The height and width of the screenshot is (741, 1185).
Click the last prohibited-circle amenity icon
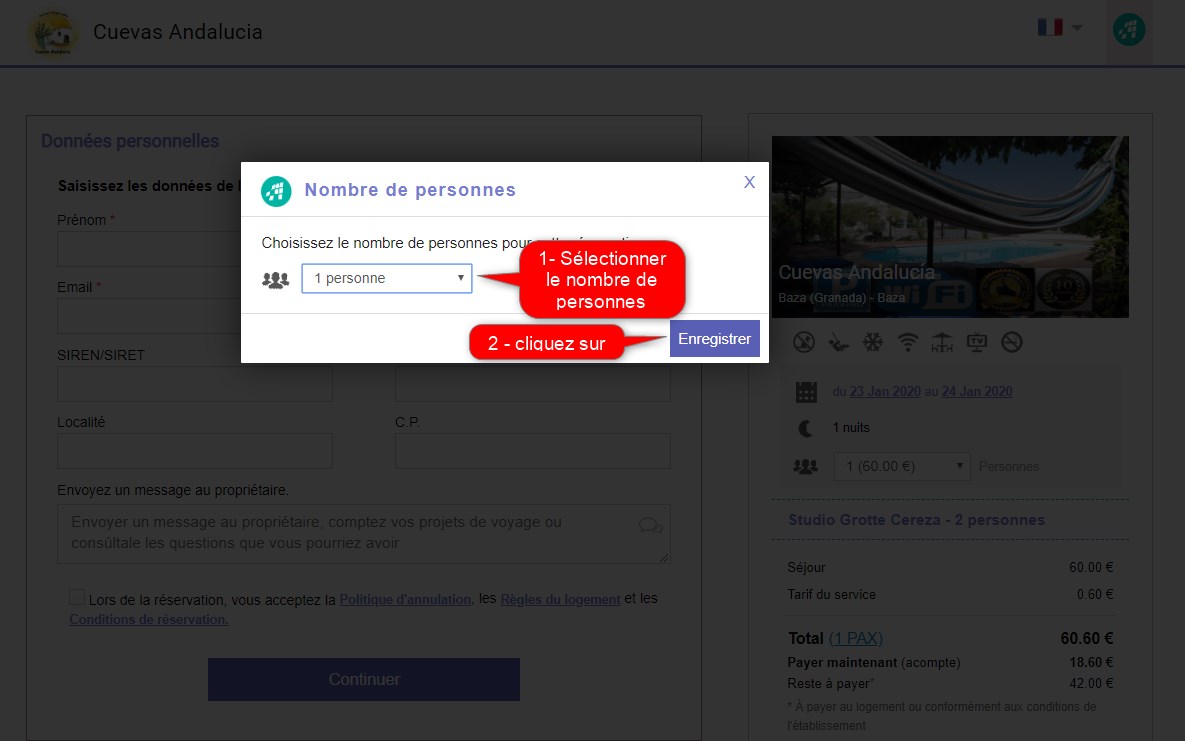1012,343
